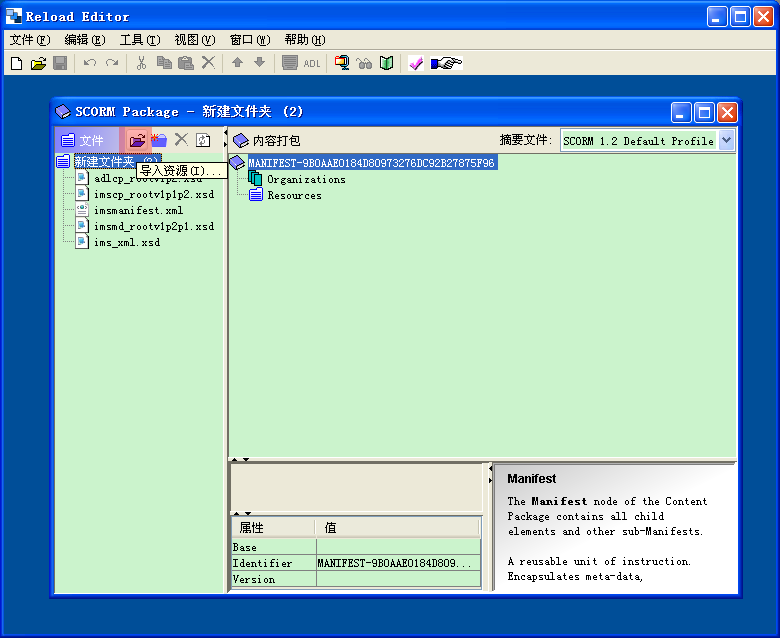Click the 值 column header
The image size is (780, 638).
click(398, 527)
